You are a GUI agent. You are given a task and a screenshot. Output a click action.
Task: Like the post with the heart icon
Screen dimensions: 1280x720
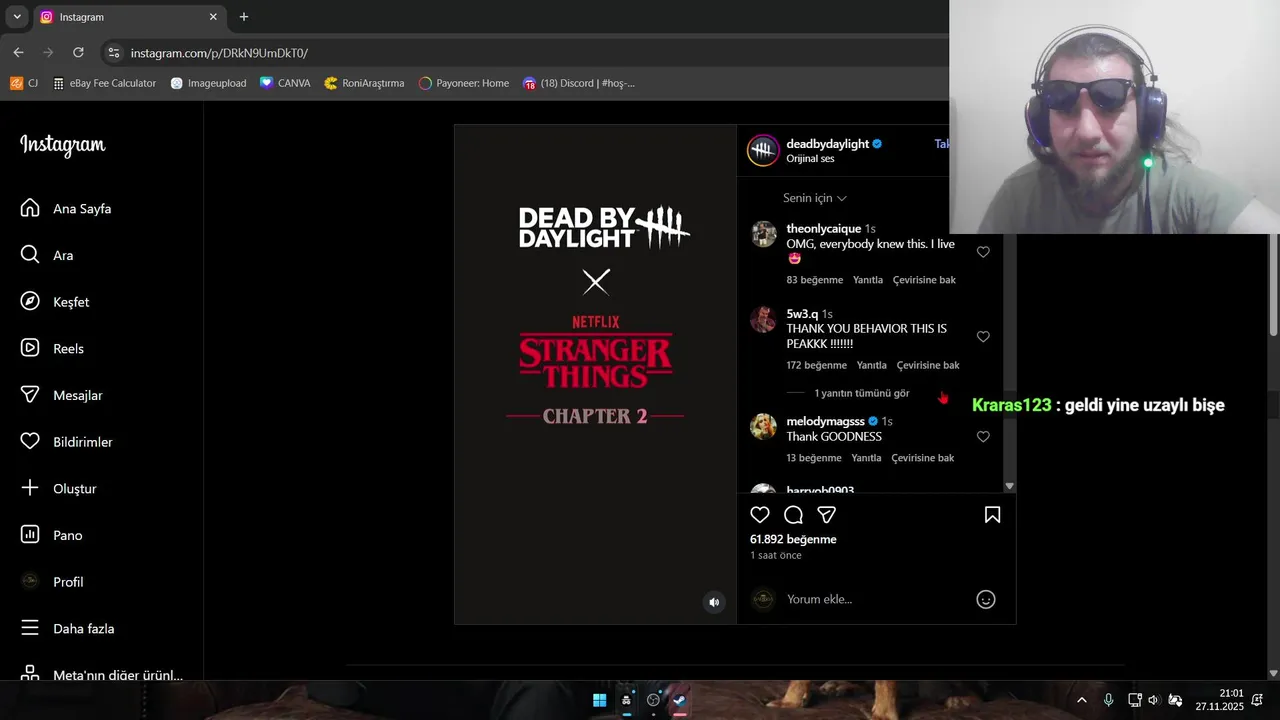[760, 514]
